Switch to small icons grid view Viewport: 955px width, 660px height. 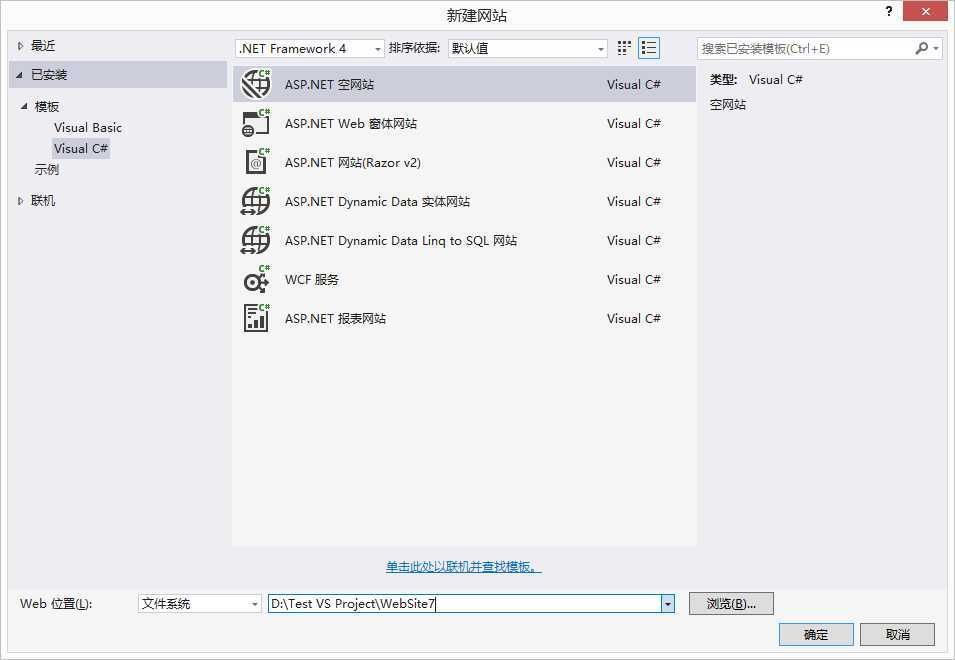pos(624,48)
